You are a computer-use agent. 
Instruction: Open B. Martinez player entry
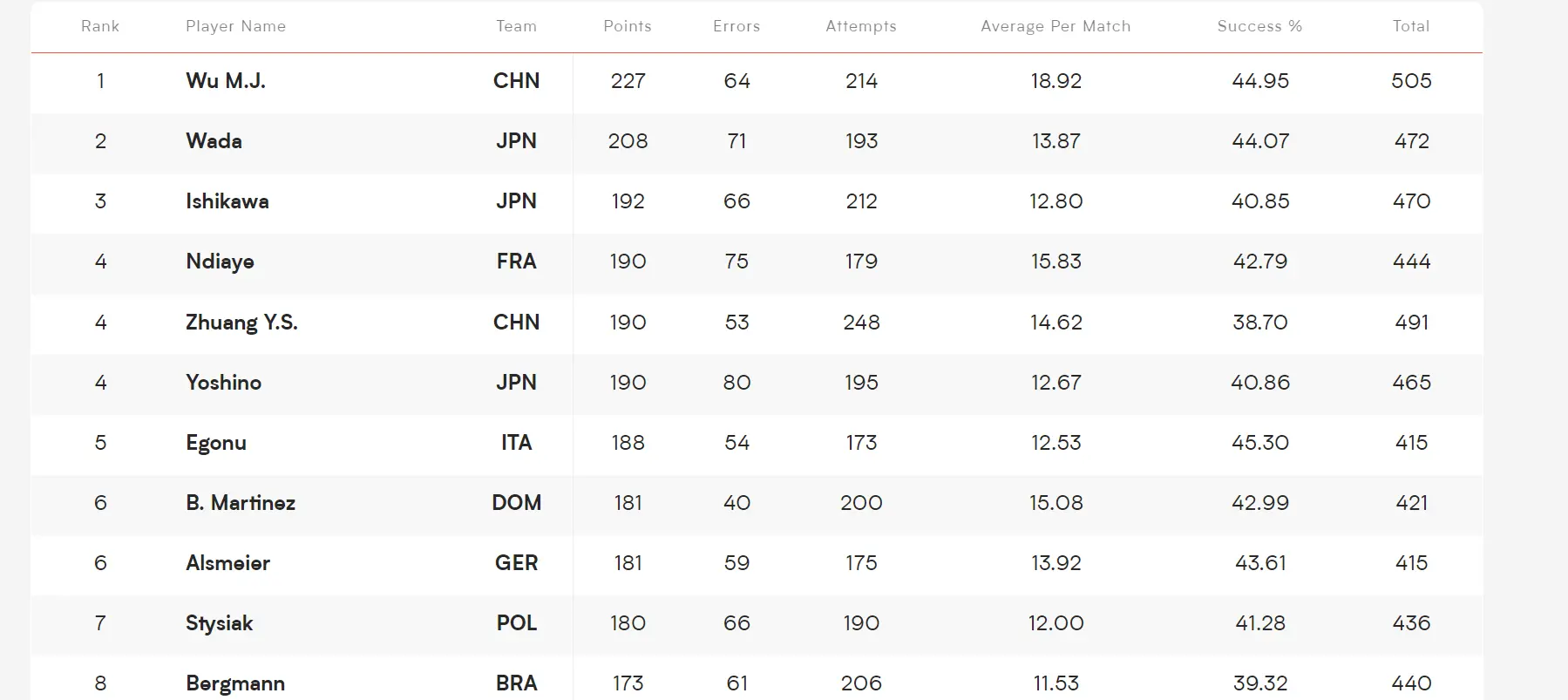click(x=241, y=503)
